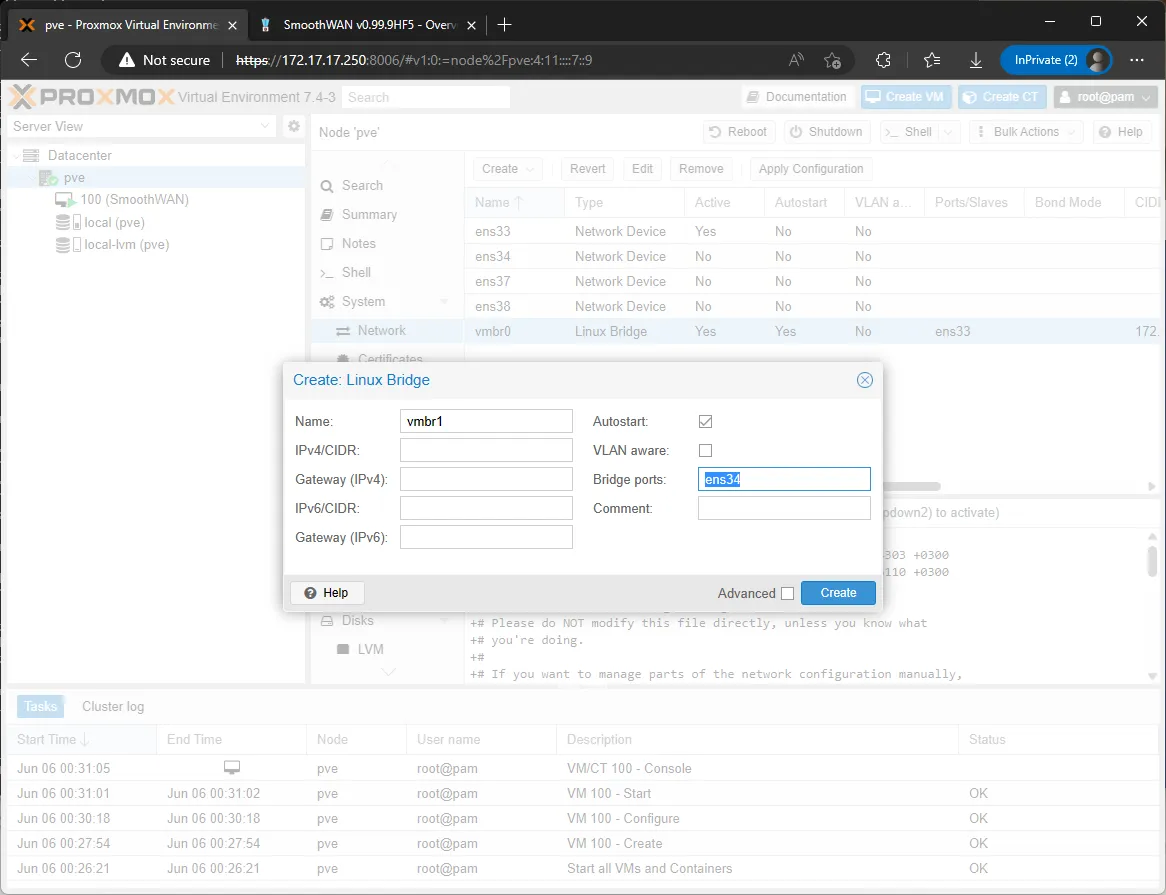Image resolution: width=1166 pixels, height=895 pixels.
Task: Switch to the Cluster log tab
Action: point(113,706)
